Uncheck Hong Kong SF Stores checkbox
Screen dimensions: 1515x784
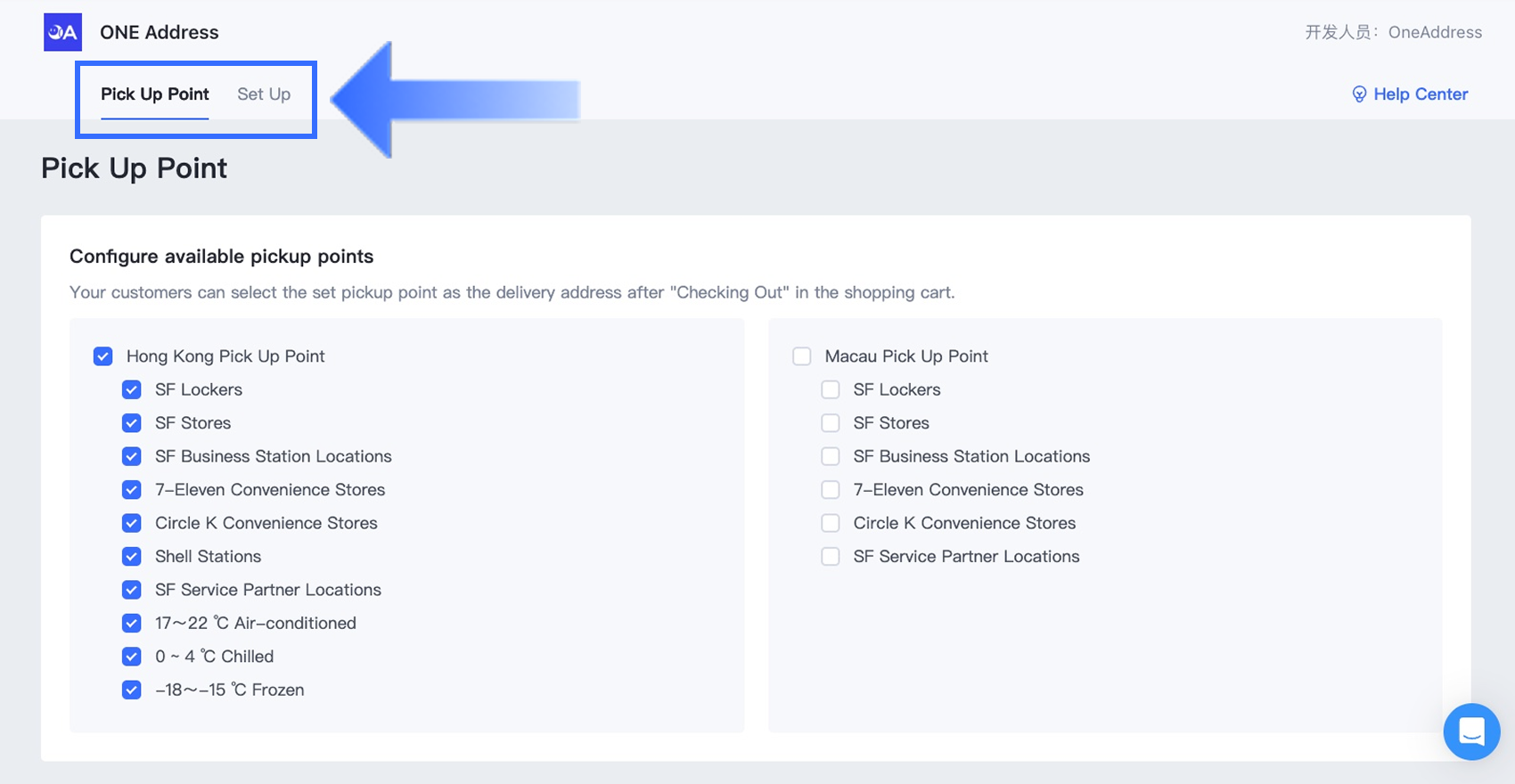pyautogui.click(x=132, y=423)
